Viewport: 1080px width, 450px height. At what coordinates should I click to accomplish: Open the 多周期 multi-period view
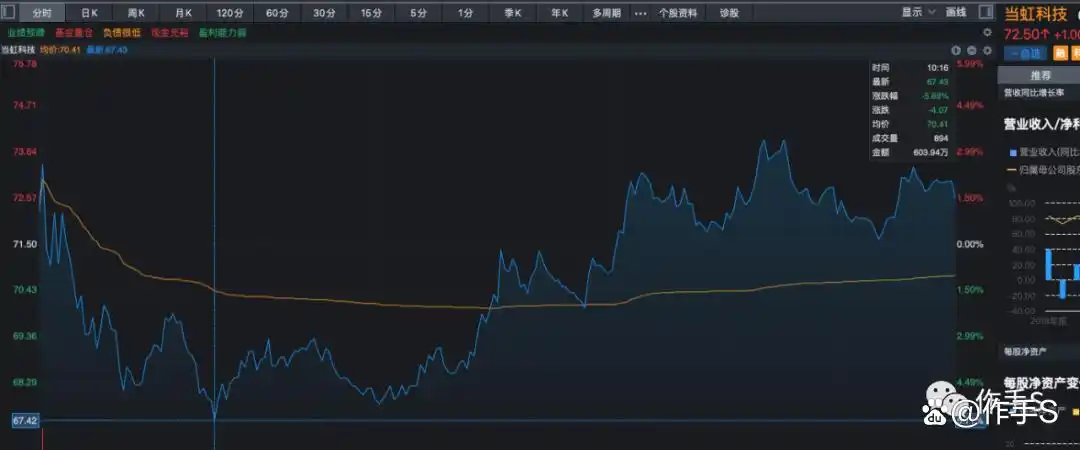[605, 13]
